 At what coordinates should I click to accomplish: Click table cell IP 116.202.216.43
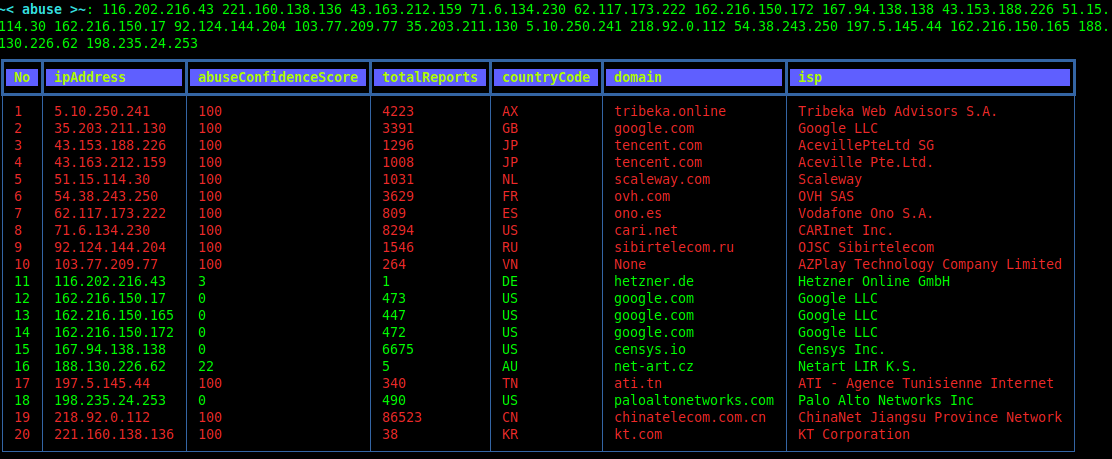(x=110, y=282)
